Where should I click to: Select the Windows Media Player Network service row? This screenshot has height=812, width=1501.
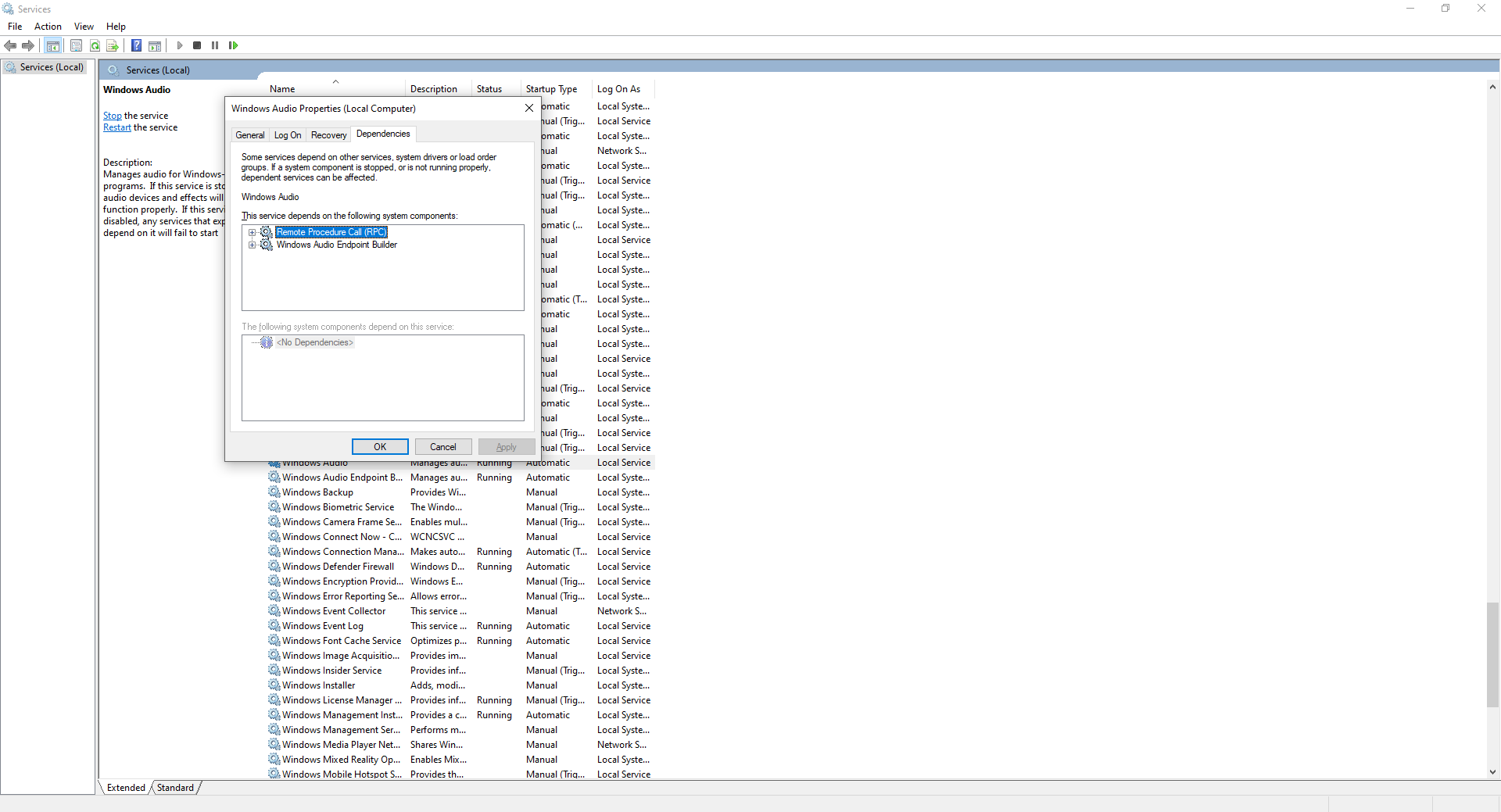461,745
